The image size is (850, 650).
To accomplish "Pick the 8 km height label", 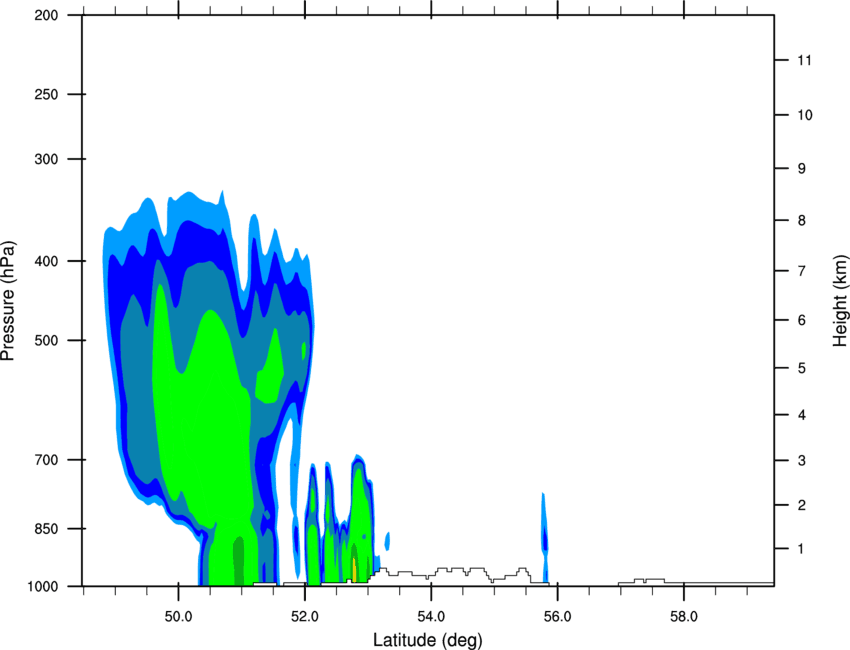I will (802, 221).
